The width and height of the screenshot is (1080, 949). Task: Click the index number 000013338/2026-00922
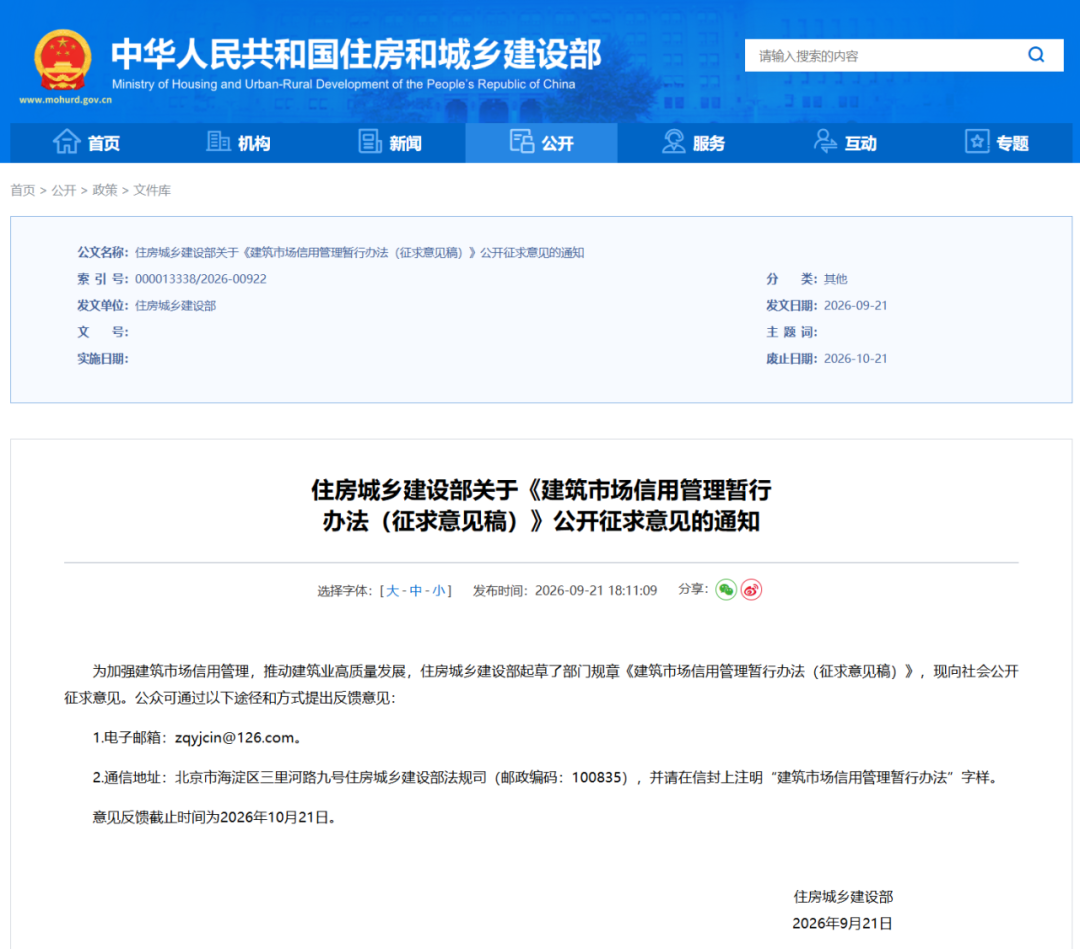[200, 279]
